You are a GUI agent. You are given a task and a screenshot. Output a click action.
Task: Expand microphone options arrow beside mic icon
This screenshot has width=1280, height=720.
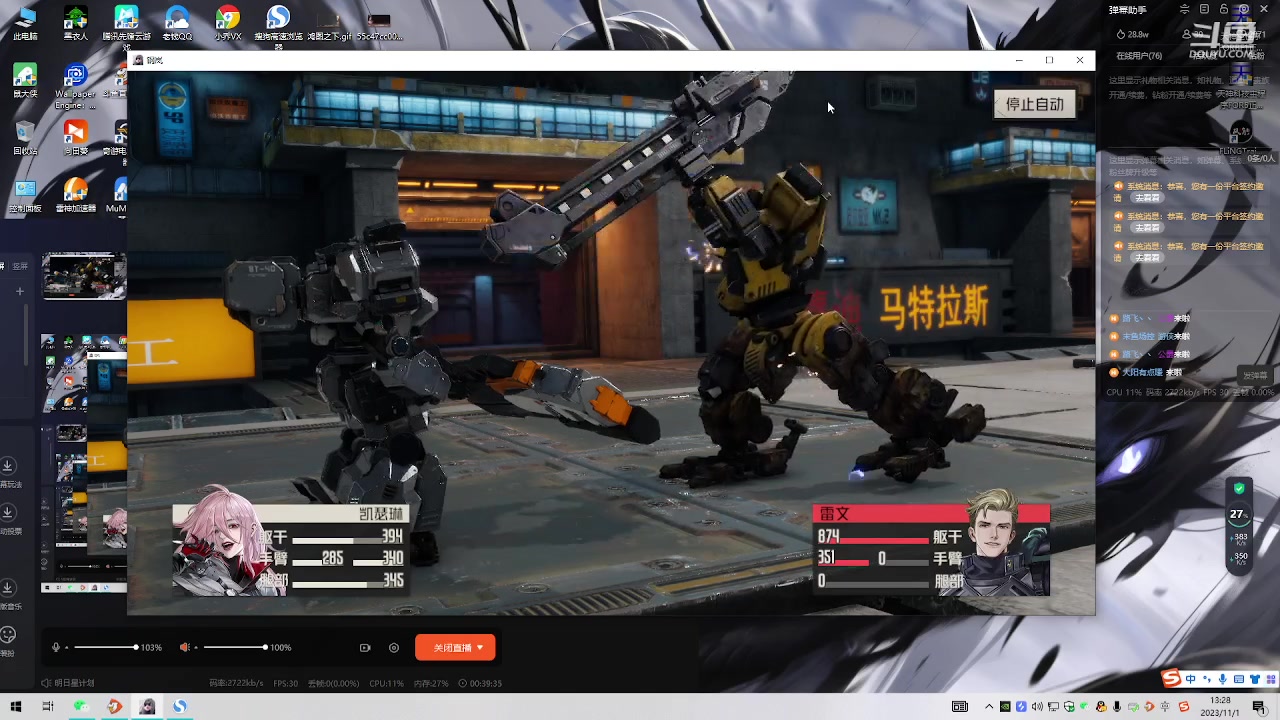pos(66,648)
